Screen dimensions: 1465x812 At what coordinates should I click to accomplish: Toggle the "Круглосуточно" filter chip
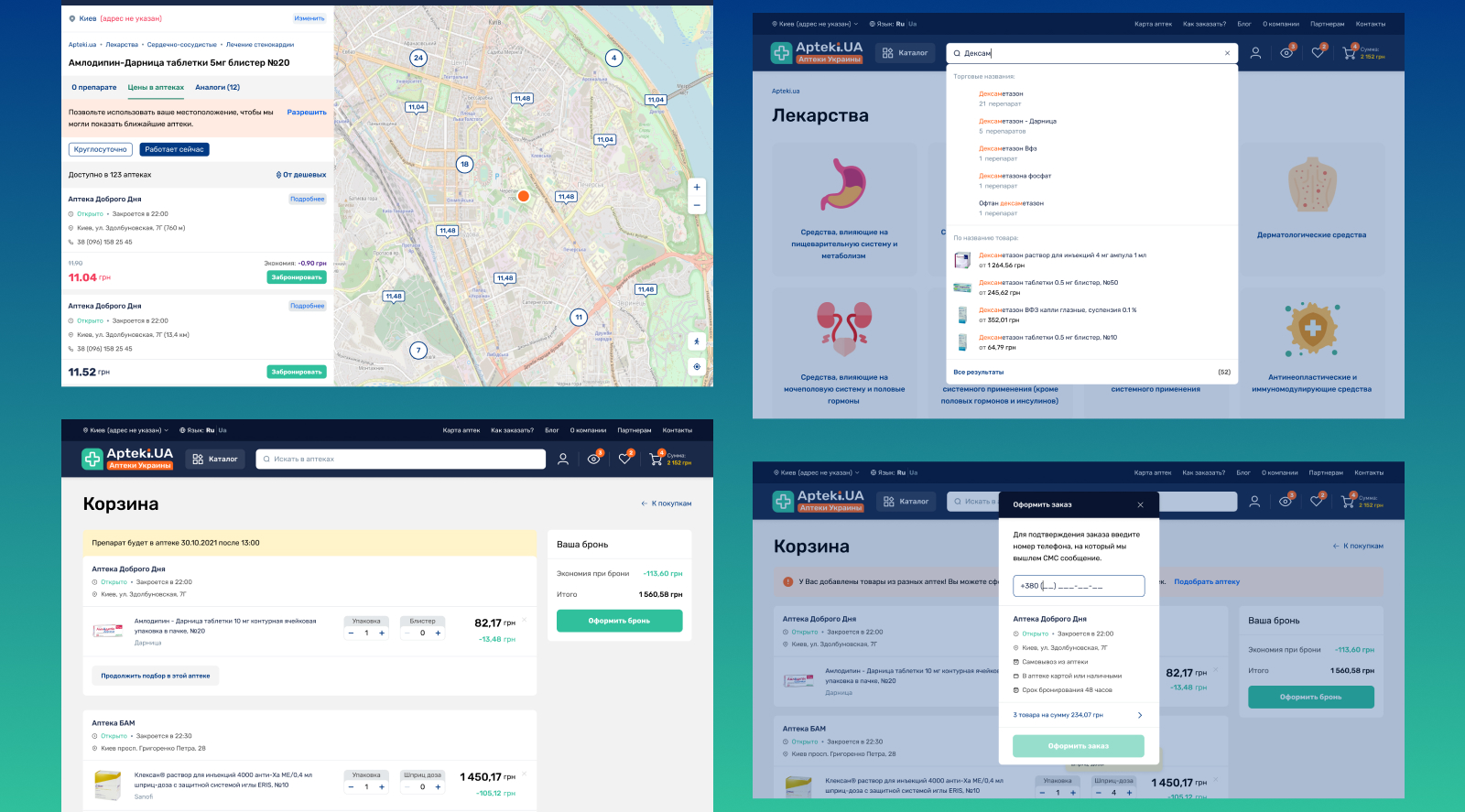click(x=100, y=149)
